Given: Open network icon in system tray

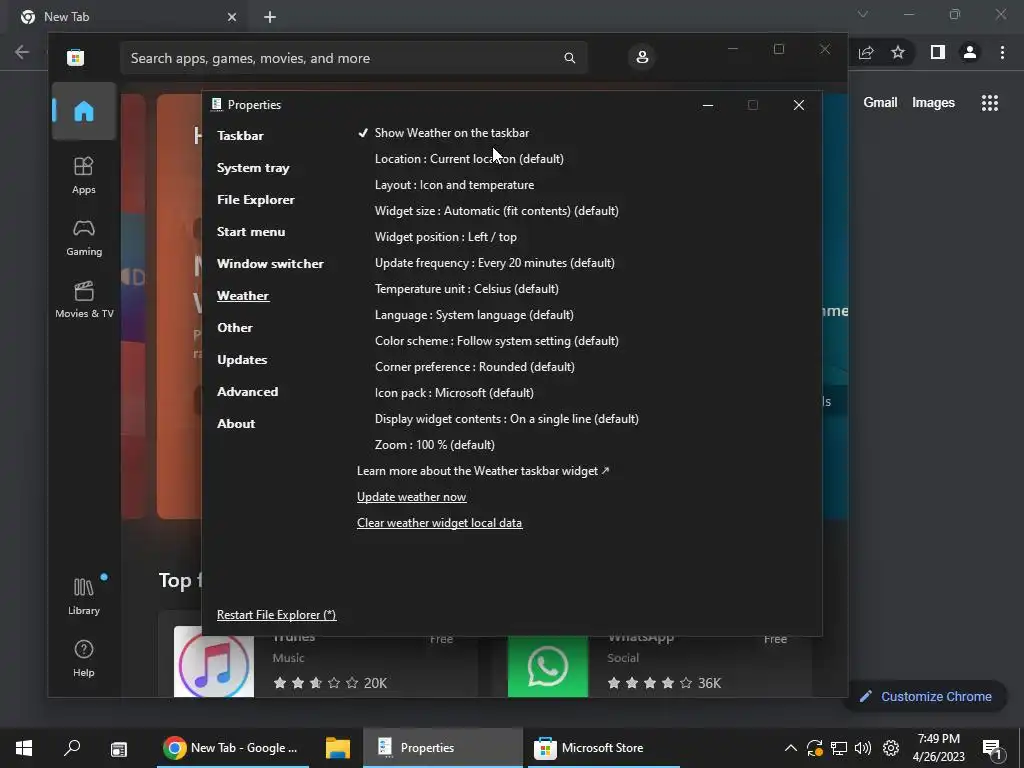Looking at the screenshot, I should click(x=839, y=748).
